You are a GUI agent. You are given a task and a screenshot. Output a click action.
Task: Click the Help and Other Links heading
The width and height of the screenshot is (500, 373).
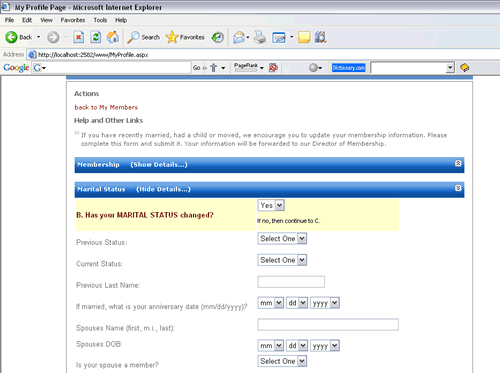(109, 121)
